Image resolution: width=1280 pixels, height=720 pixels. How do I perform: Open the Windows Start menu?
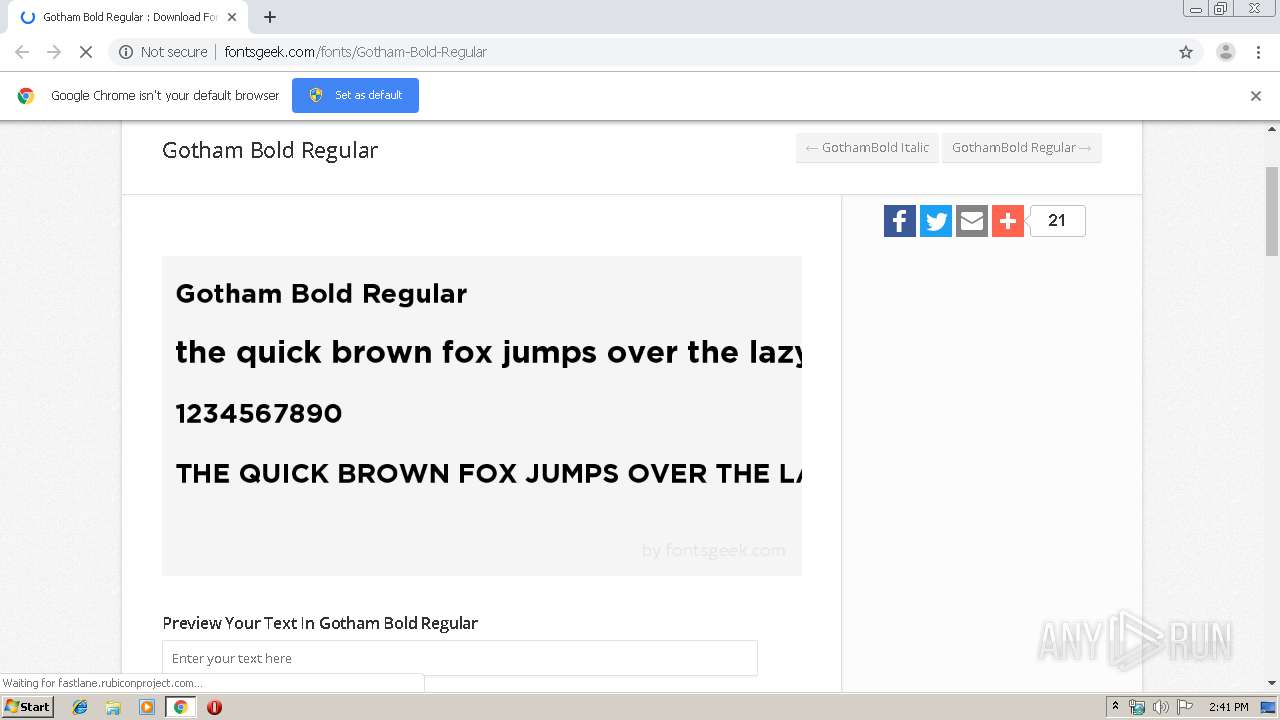[x=27, y=707]
